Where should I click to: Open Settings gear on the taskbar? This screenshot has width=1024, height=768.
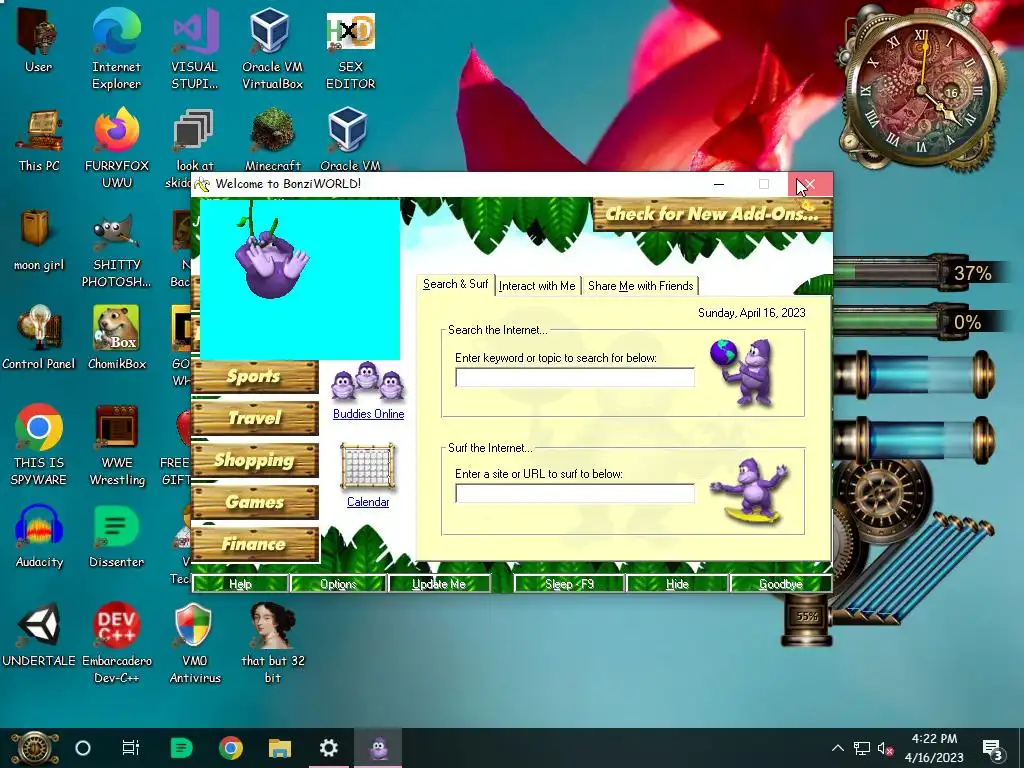(x=328, y=748)
